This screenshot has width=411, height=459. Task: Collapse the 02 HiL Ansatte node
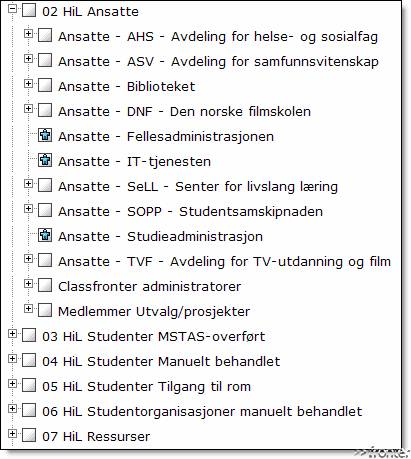[x=12, y=8]
